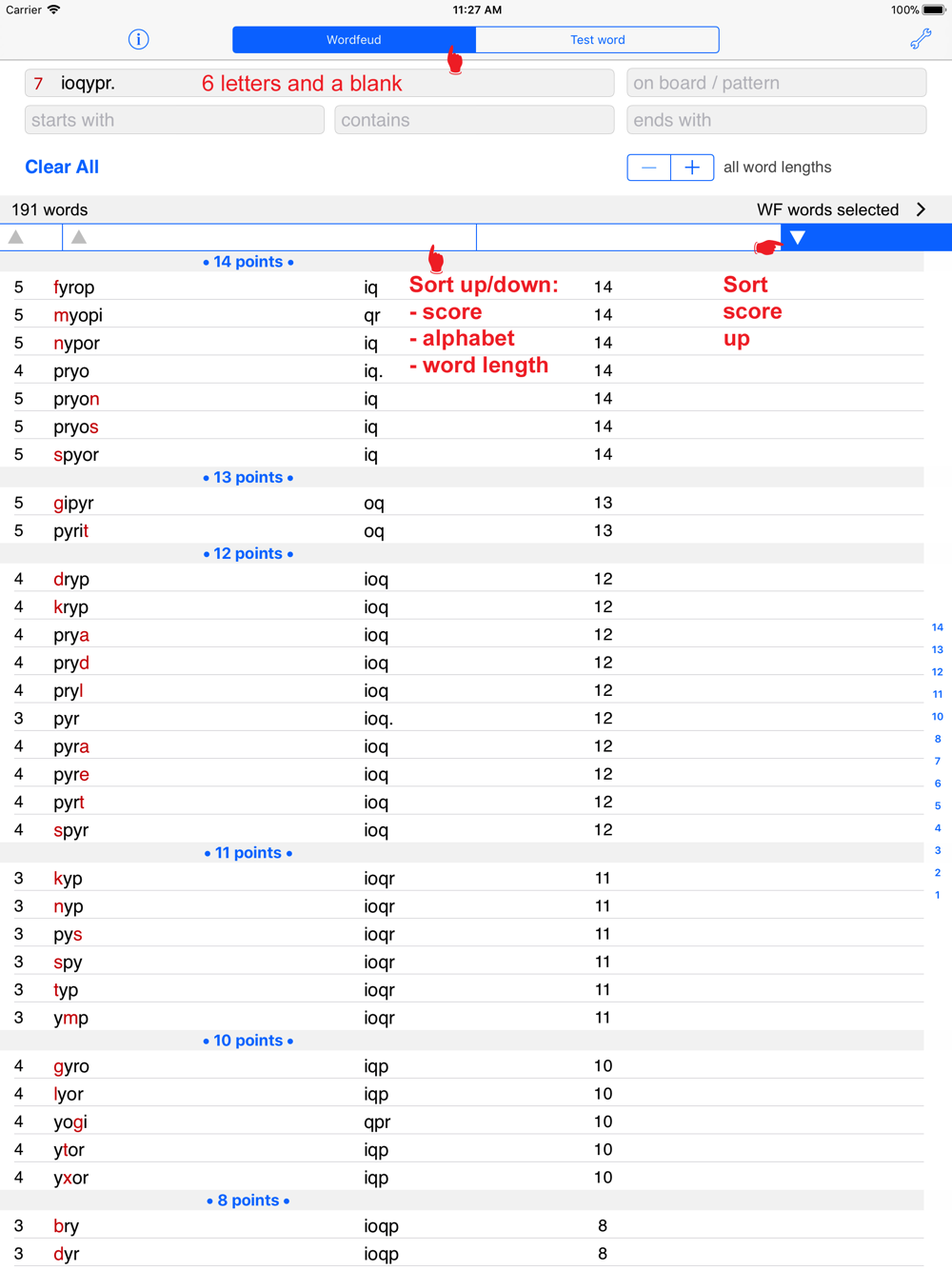Viewport: 952px width, 1270px height.
Task: Jump to 11 in side index
Action: coord(938,694)
